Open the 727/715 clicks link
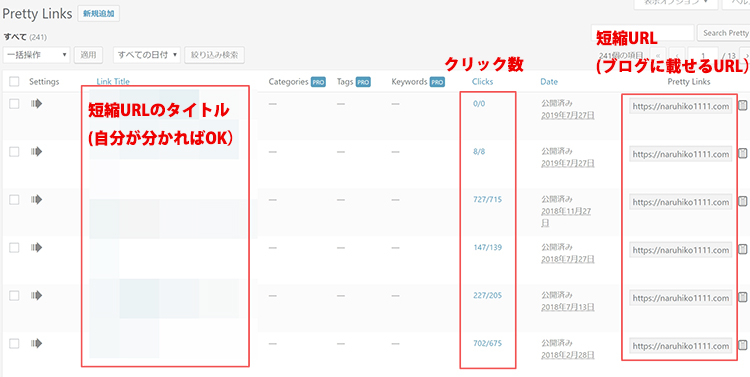The width and height of the screenshot is (750, 377). [487, 200]
